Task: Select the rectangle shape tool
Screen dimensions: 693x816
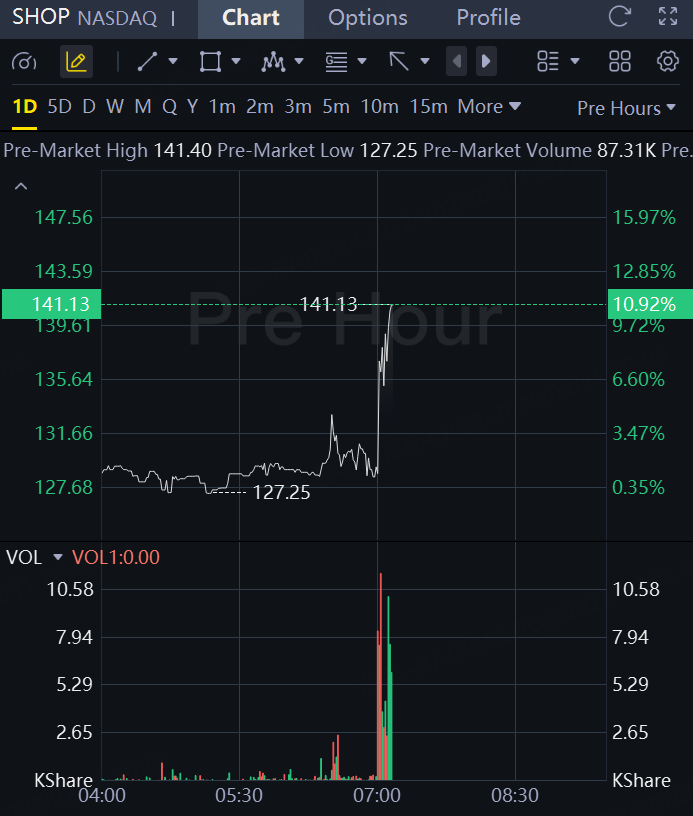Action: 210,61
